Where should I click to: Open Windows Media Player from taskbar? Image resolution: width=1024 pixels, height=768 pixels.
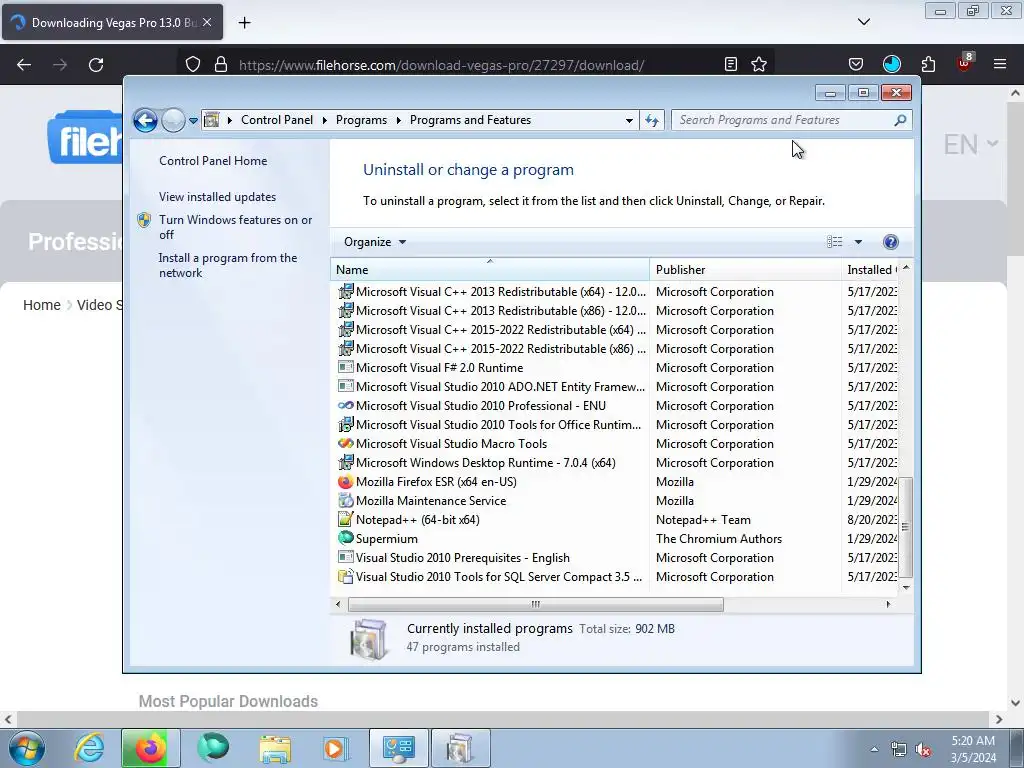pos(336,748)
